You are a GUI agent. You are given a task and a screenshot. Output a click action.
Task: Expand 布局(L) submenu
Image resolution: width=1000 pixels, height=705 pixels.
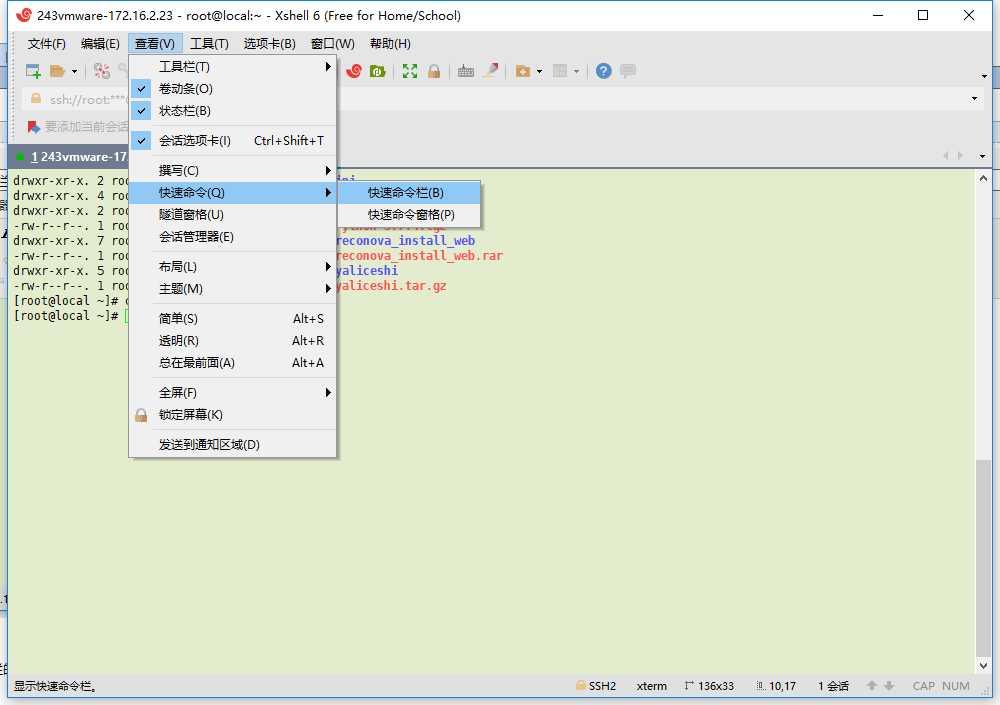click(233, 267)
